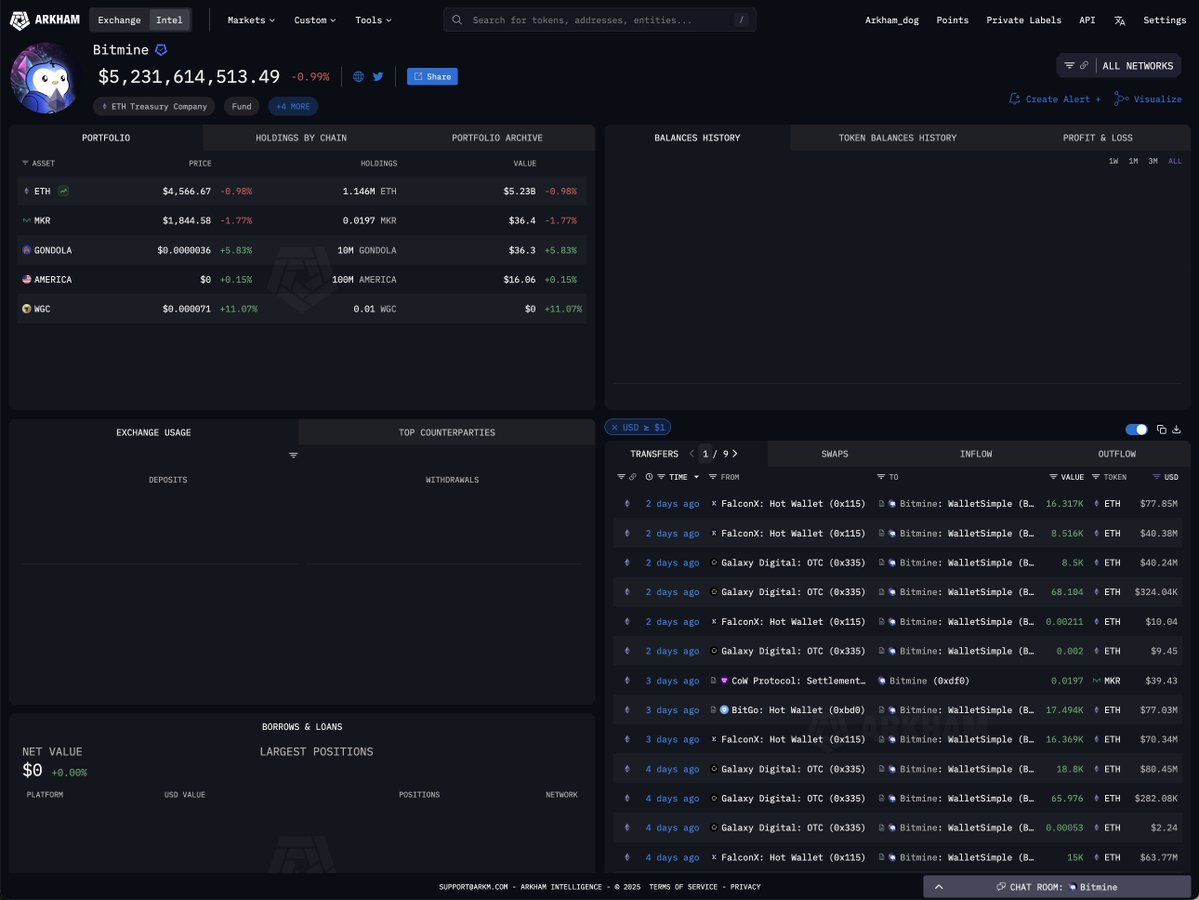Select the 3M time range
The width and height of the screenshot is (1199, 900).
(x=1153, y=161)
